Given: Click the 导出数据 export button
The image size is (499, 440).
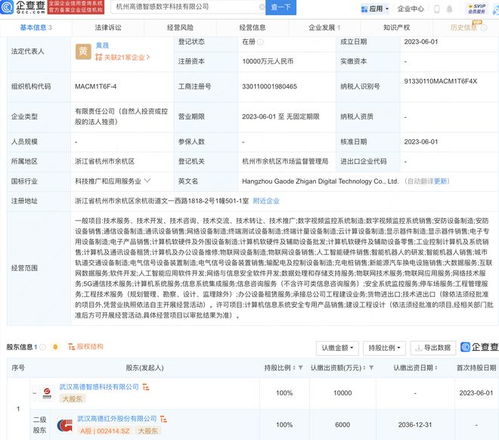Looking at the screenshot, I should pyautogui.click(x=433, y=348).
